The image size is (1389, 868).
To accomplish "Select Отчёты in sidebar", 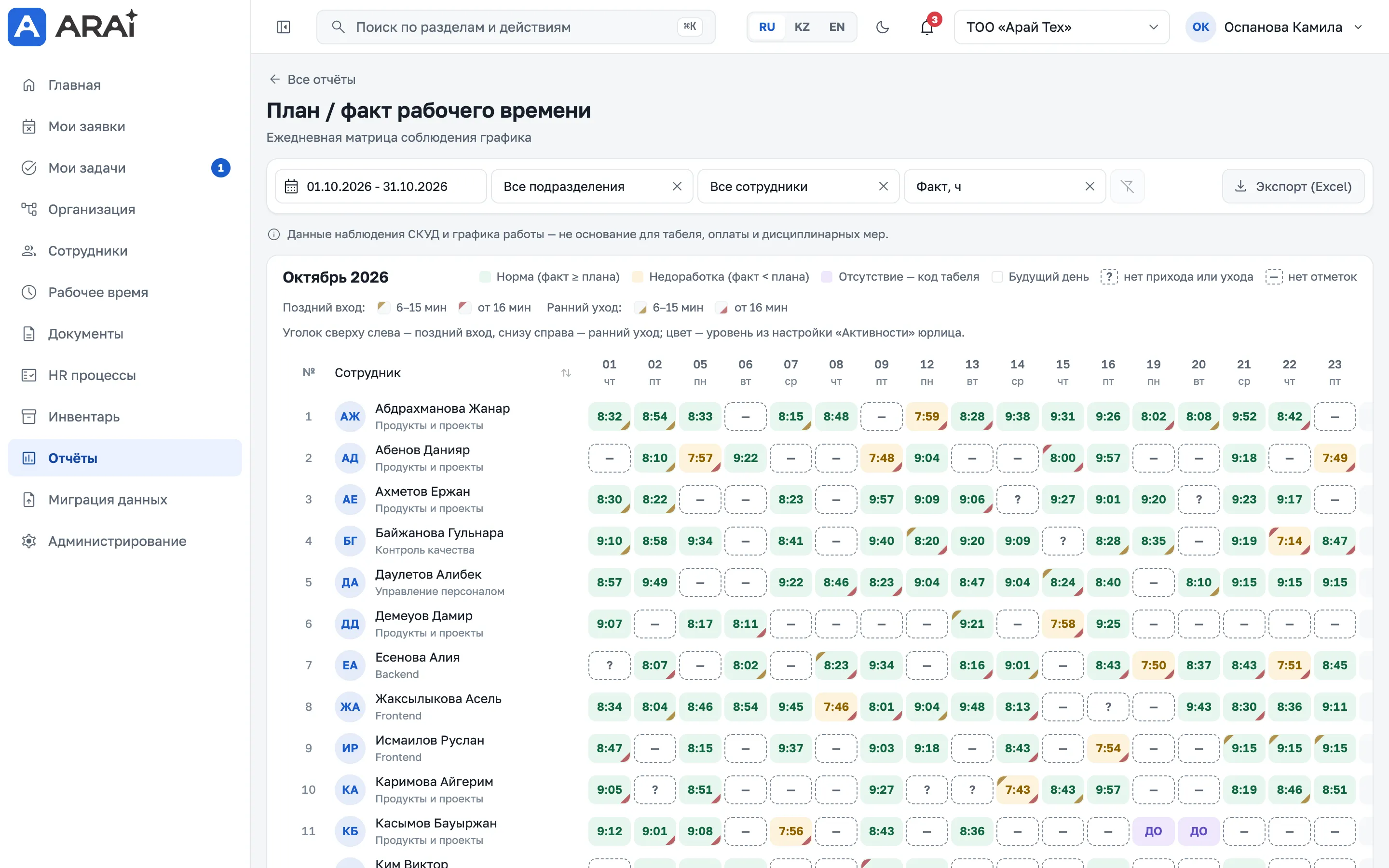I will tap(124, 458).
